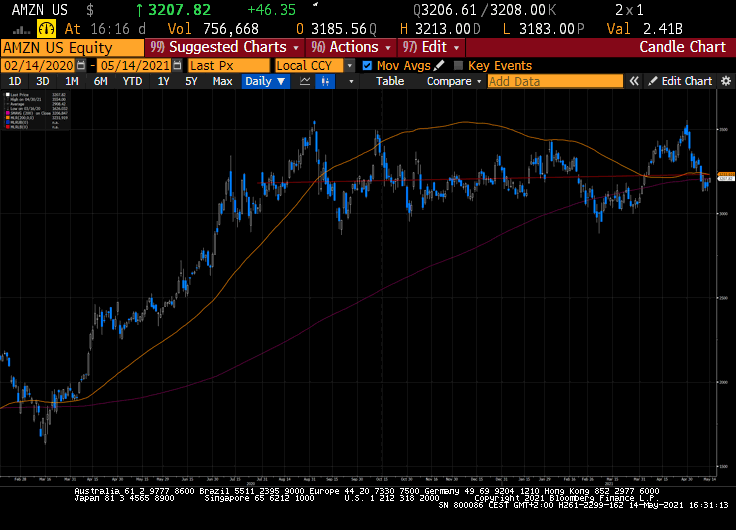Collapse panel with double chevron icon
The width and height of the screenshot is (736, 530).
(634, 81)
